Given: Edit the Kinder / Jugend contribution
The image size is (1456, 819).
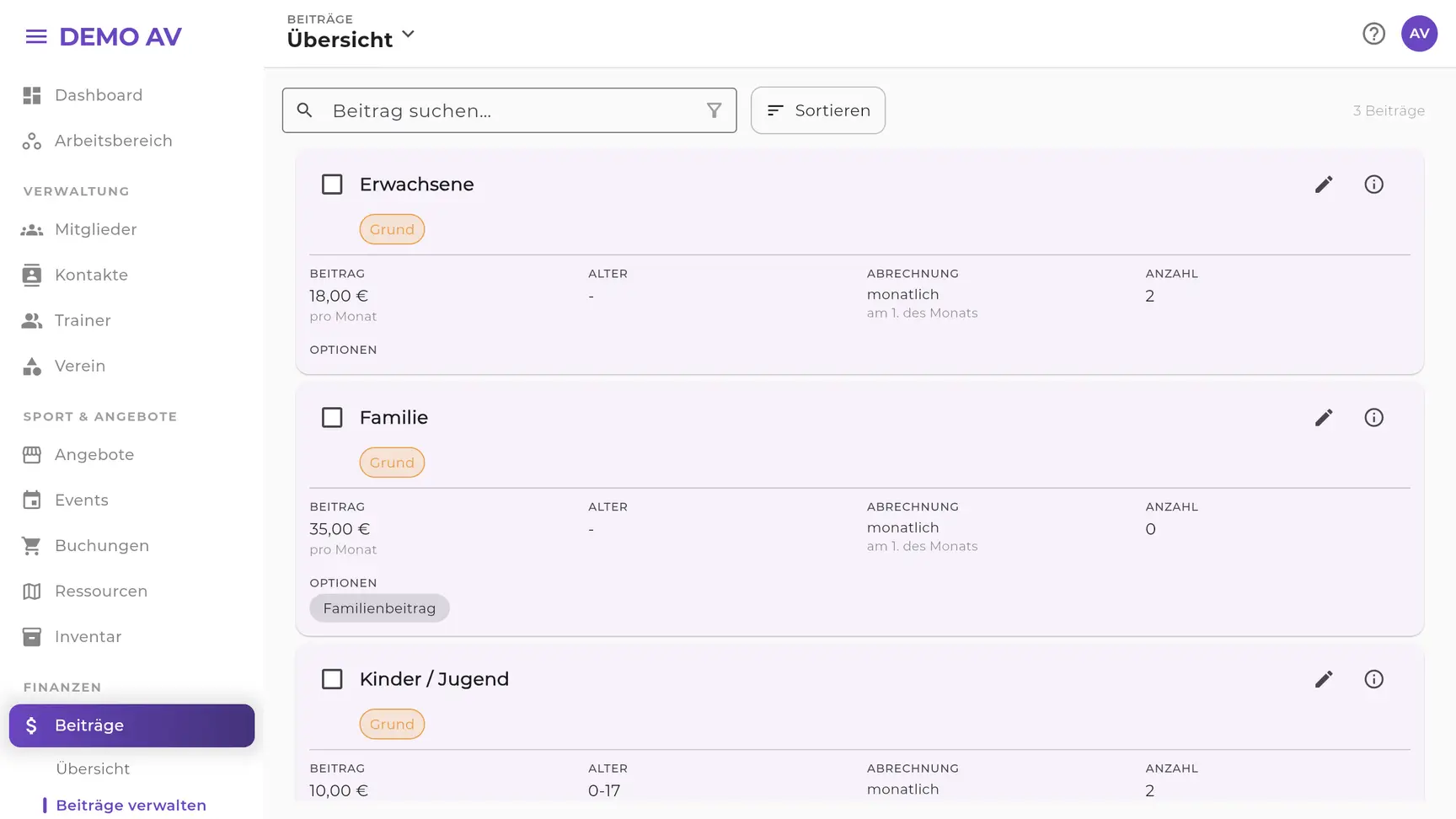Looking at the screenshot, I should [x=1324, y=679].
